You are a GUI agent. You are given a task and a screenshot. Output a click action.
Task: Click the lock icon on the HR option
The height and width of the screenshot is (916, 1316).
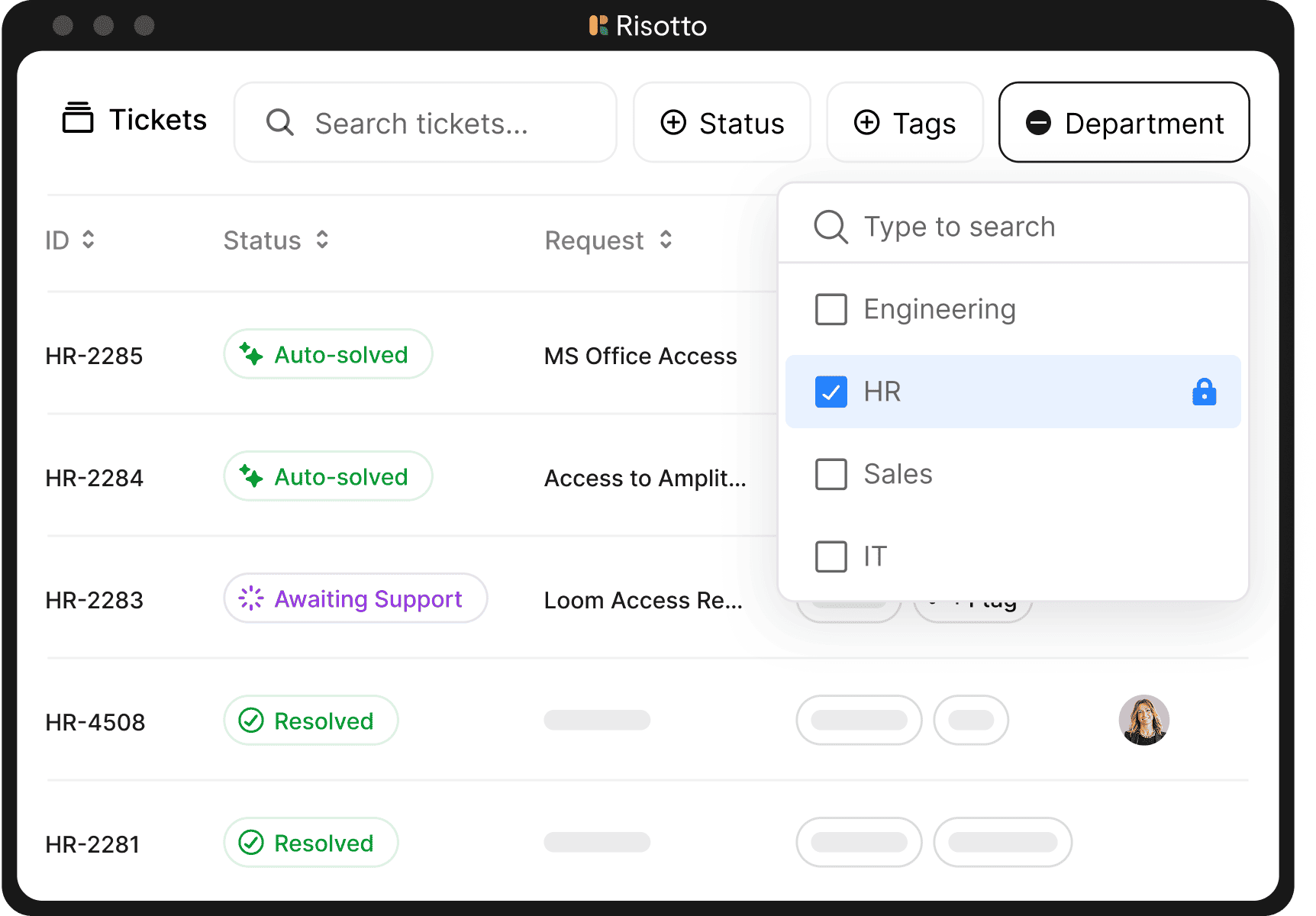1205,392
